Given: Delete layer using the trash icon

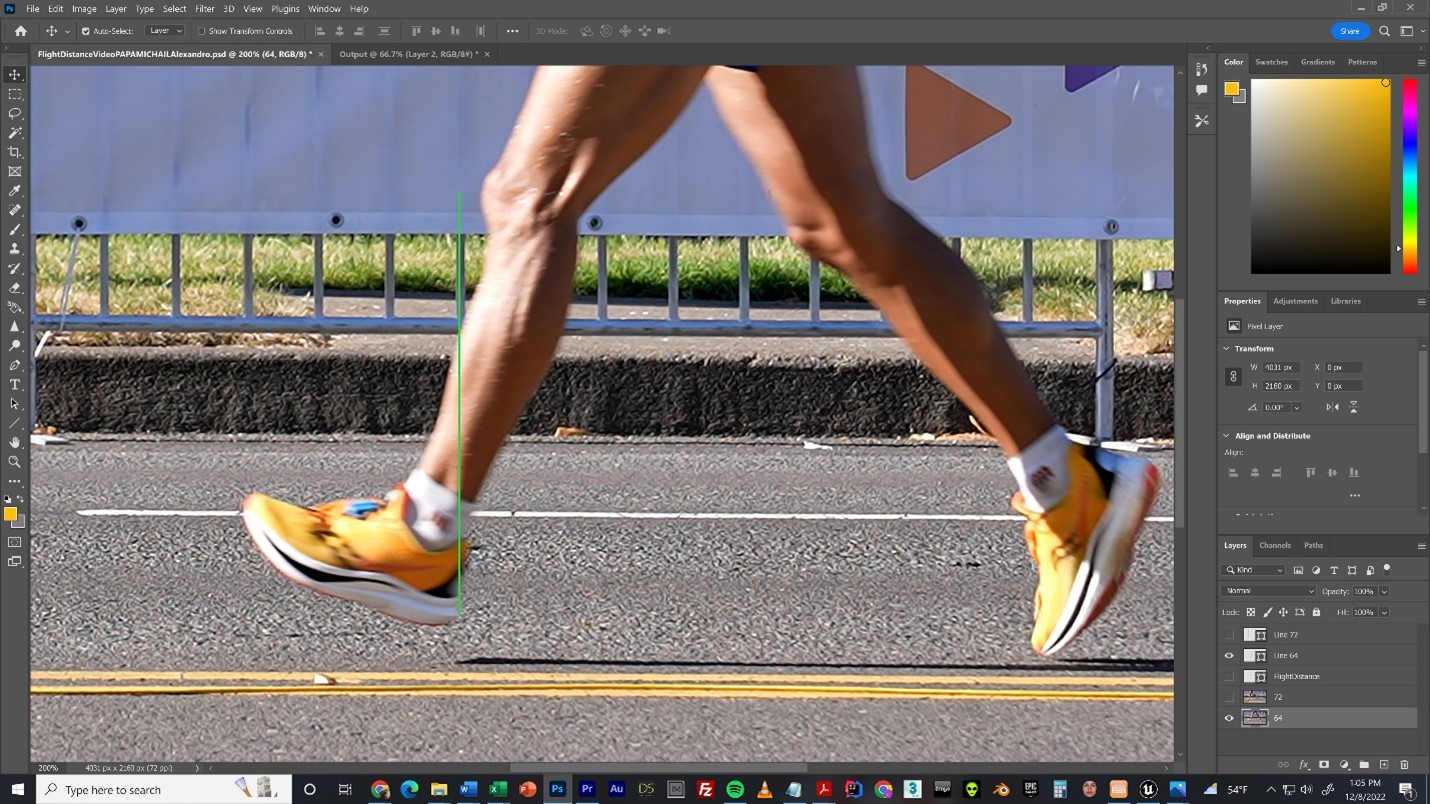Looking at the screenshot, I should pyautogui.click(x=1404, y=765).
